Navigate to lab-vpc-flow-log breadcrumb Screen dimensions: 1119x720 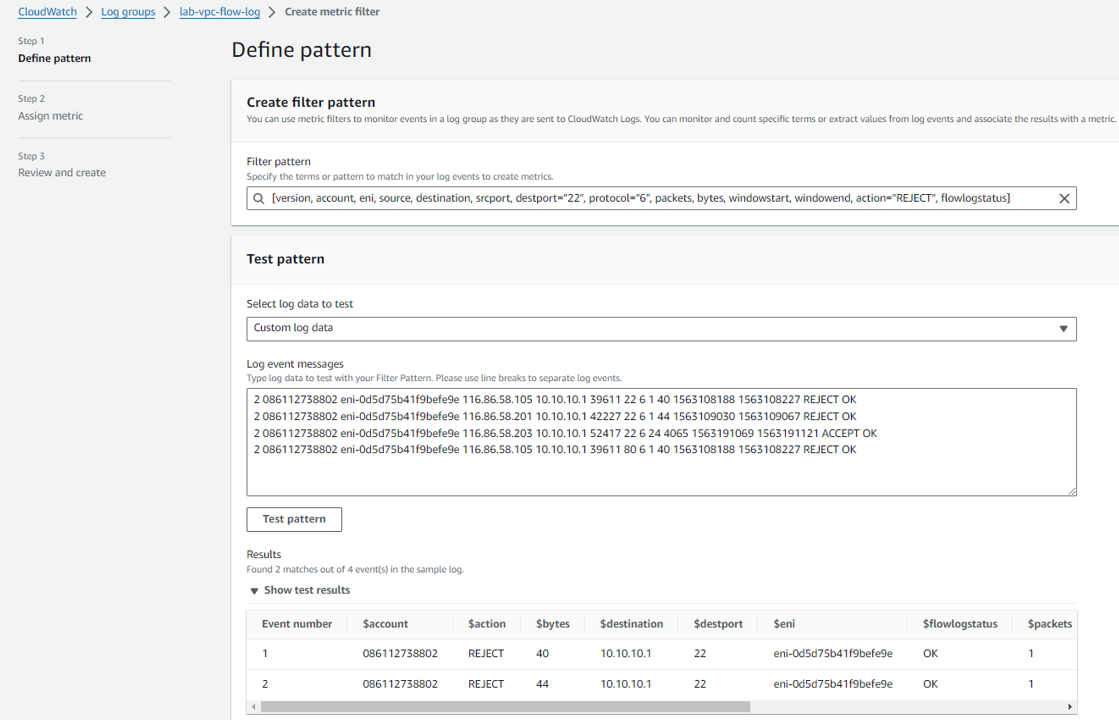pyautogui.click(x=221, y=12)
